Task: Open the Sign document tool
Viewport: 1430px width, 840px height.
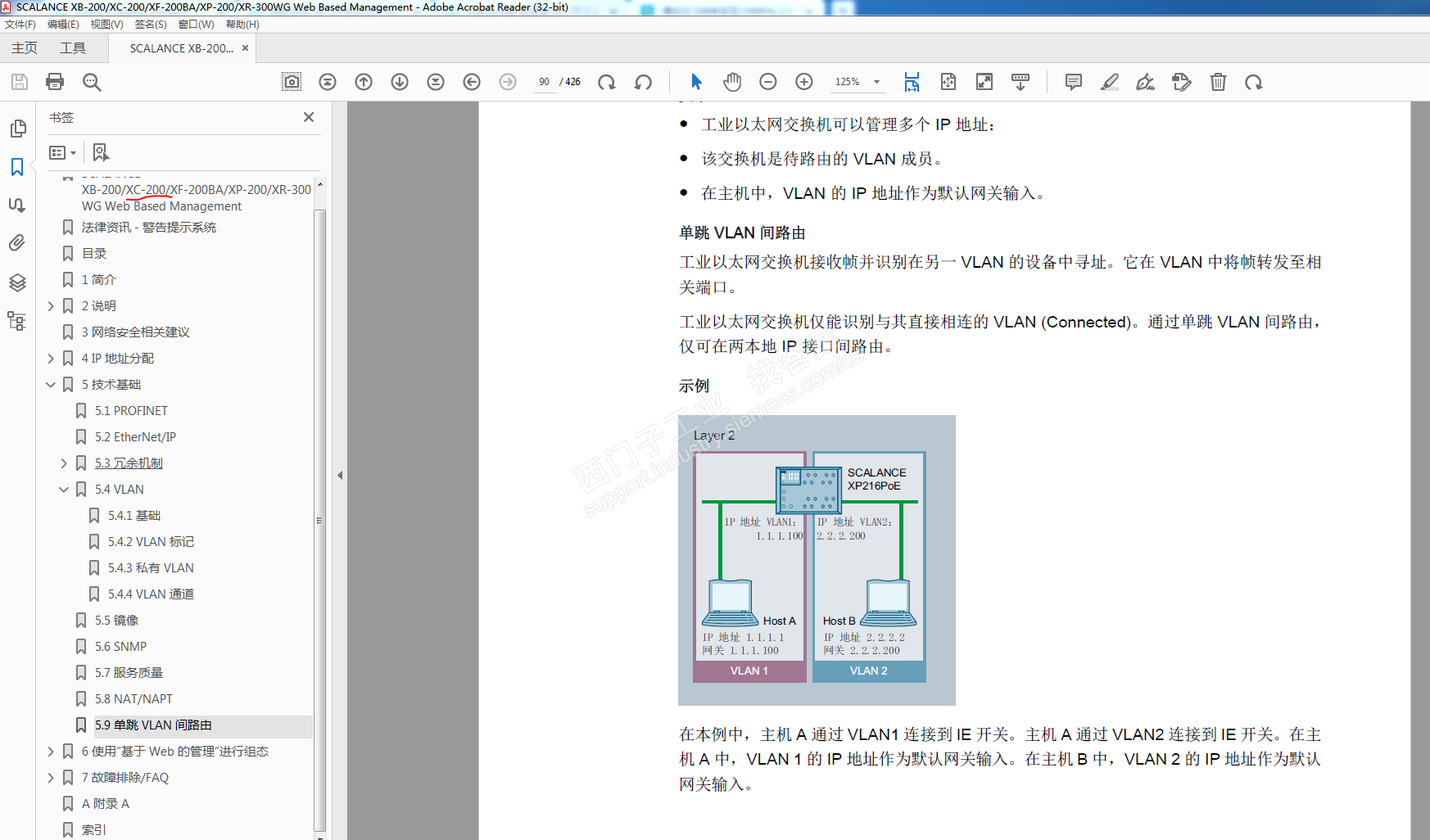Action: point(1146,82)
